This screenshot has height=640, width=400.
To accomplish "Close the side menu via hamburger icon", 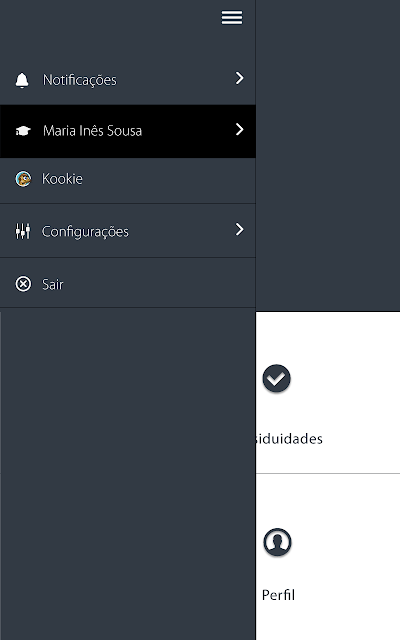I will click(232, 18).
